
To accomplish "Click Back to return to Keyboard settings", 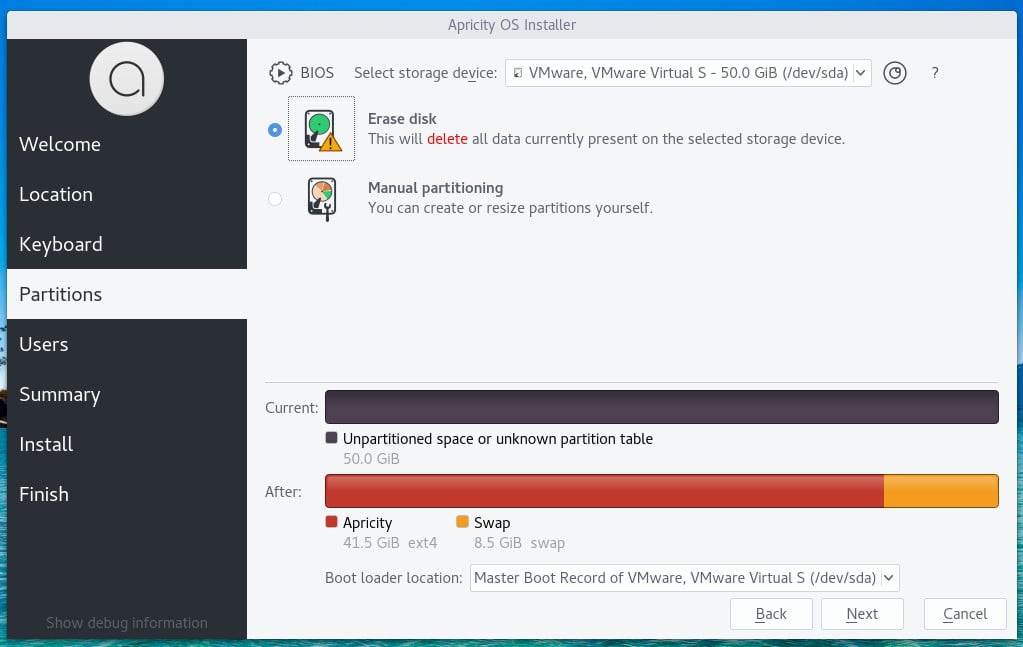I will pyautogui.click(x=771, y=613).
